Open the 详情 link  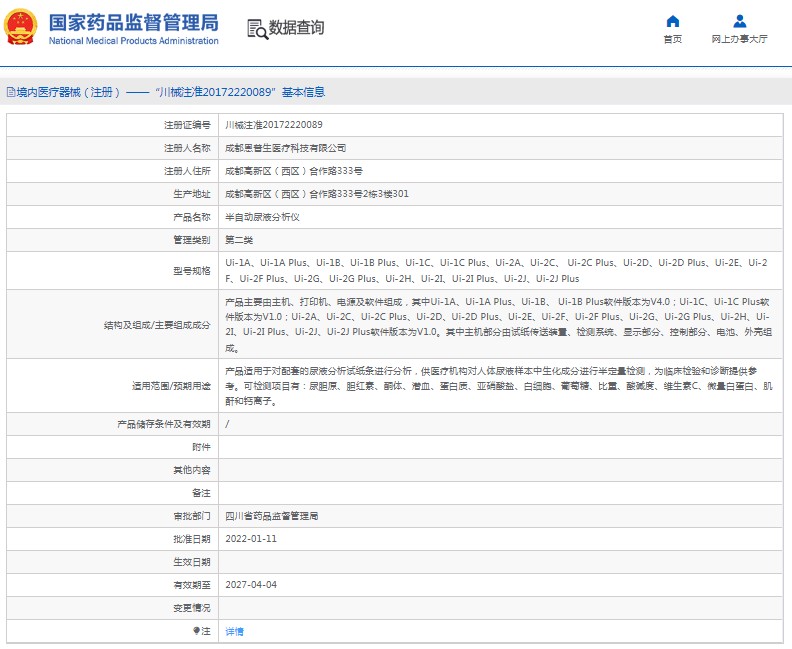coord(234,631)
